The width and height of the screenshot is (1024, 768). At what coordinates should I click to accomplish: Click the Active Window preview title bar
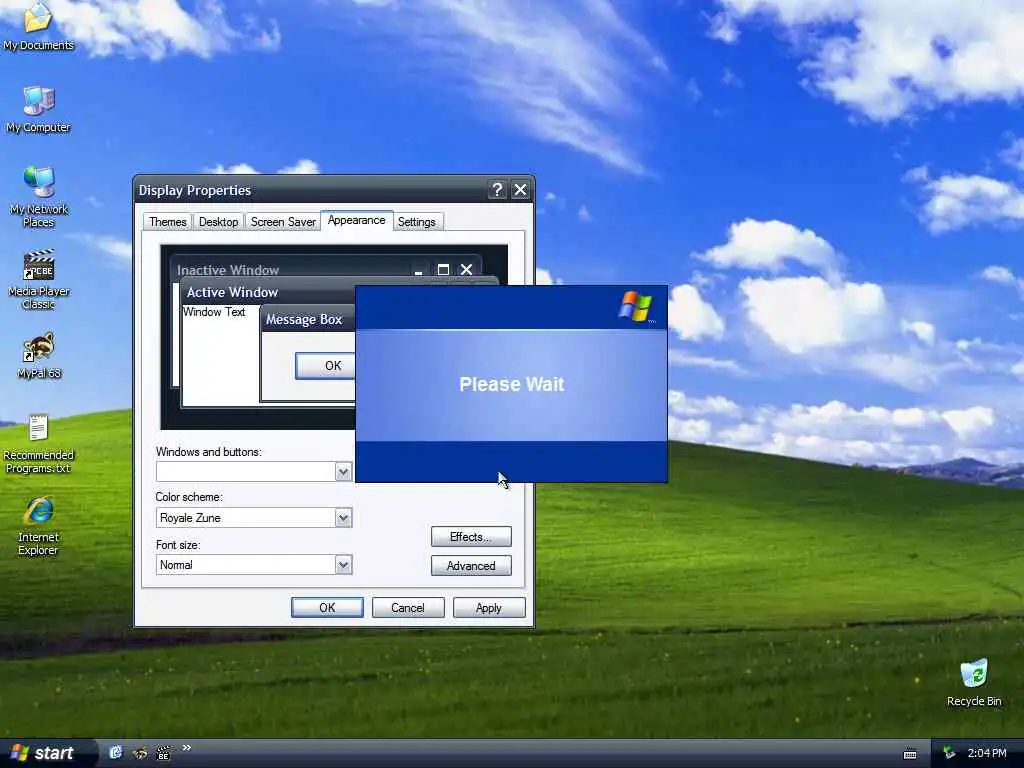[x=268, y=292]
